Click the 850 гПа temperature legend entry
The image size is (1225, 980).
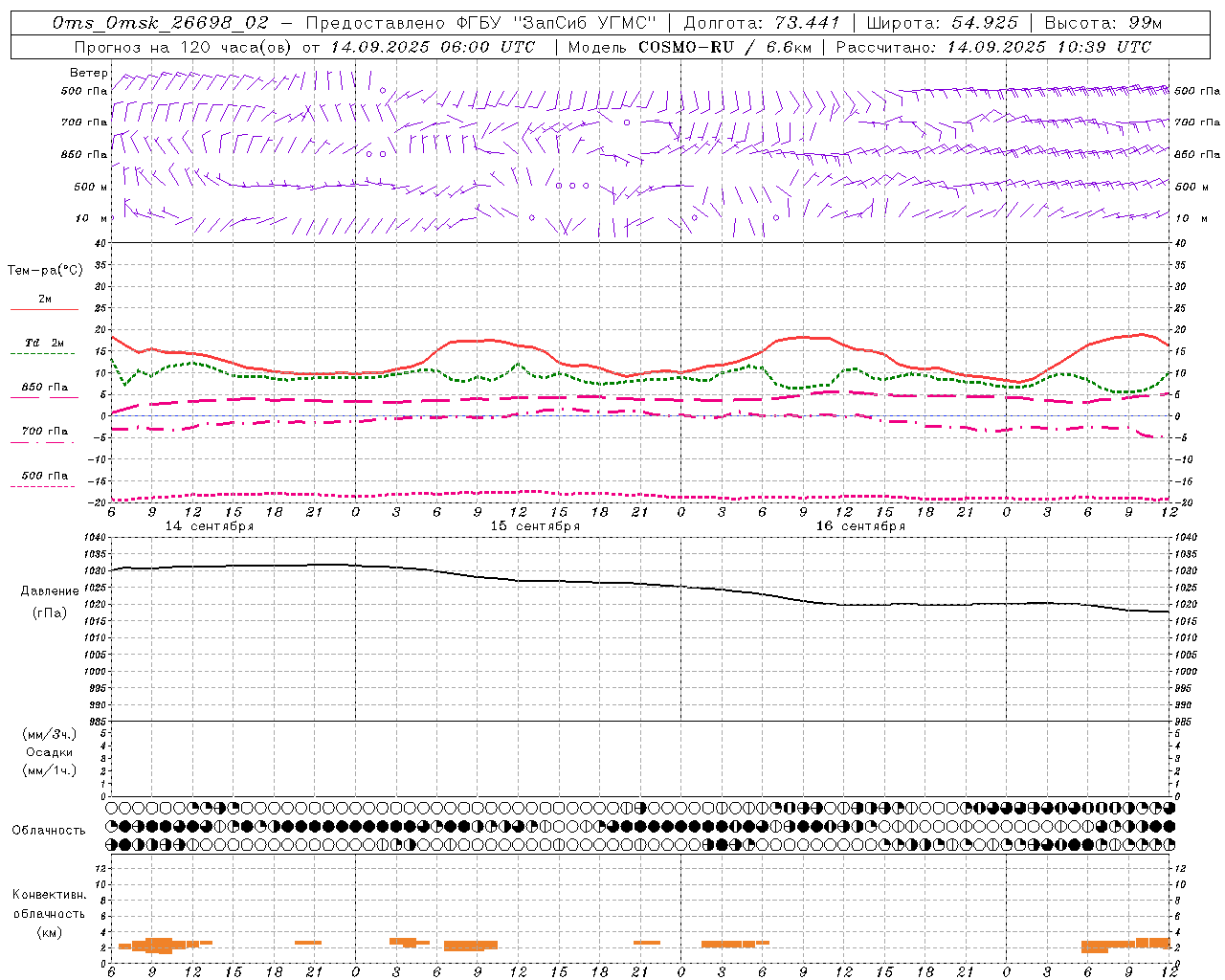45,388
